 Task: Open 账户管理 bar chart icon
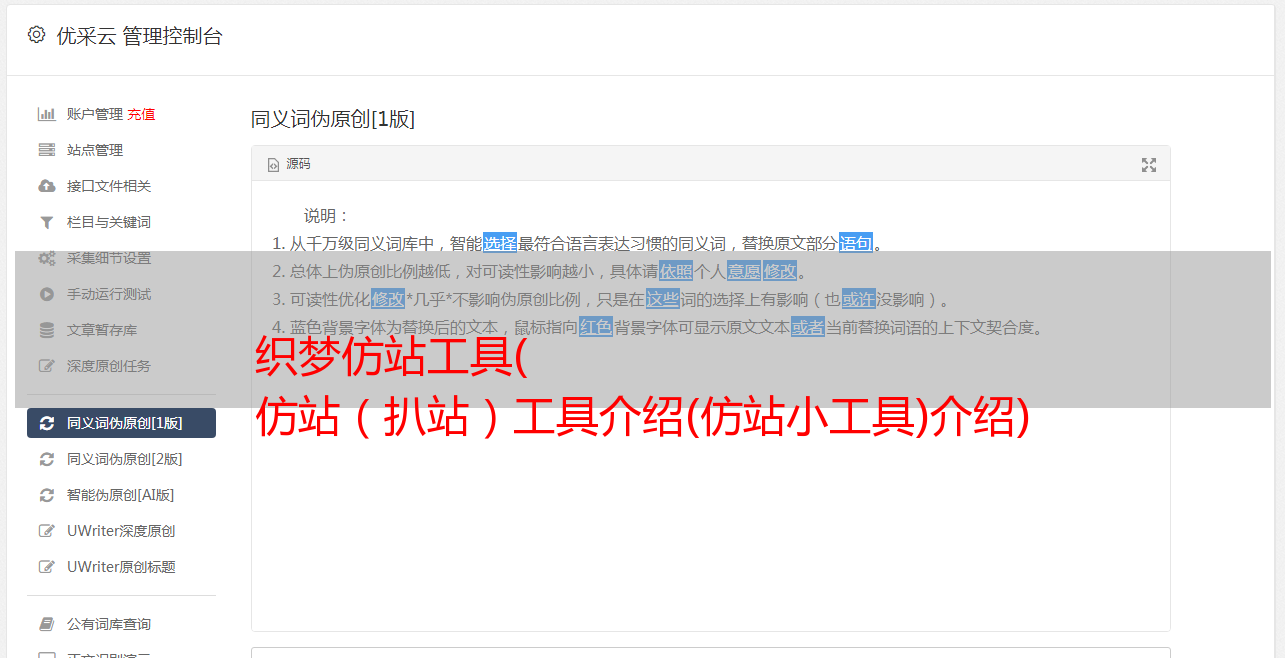pyautogui.click(x=46, y=114)
